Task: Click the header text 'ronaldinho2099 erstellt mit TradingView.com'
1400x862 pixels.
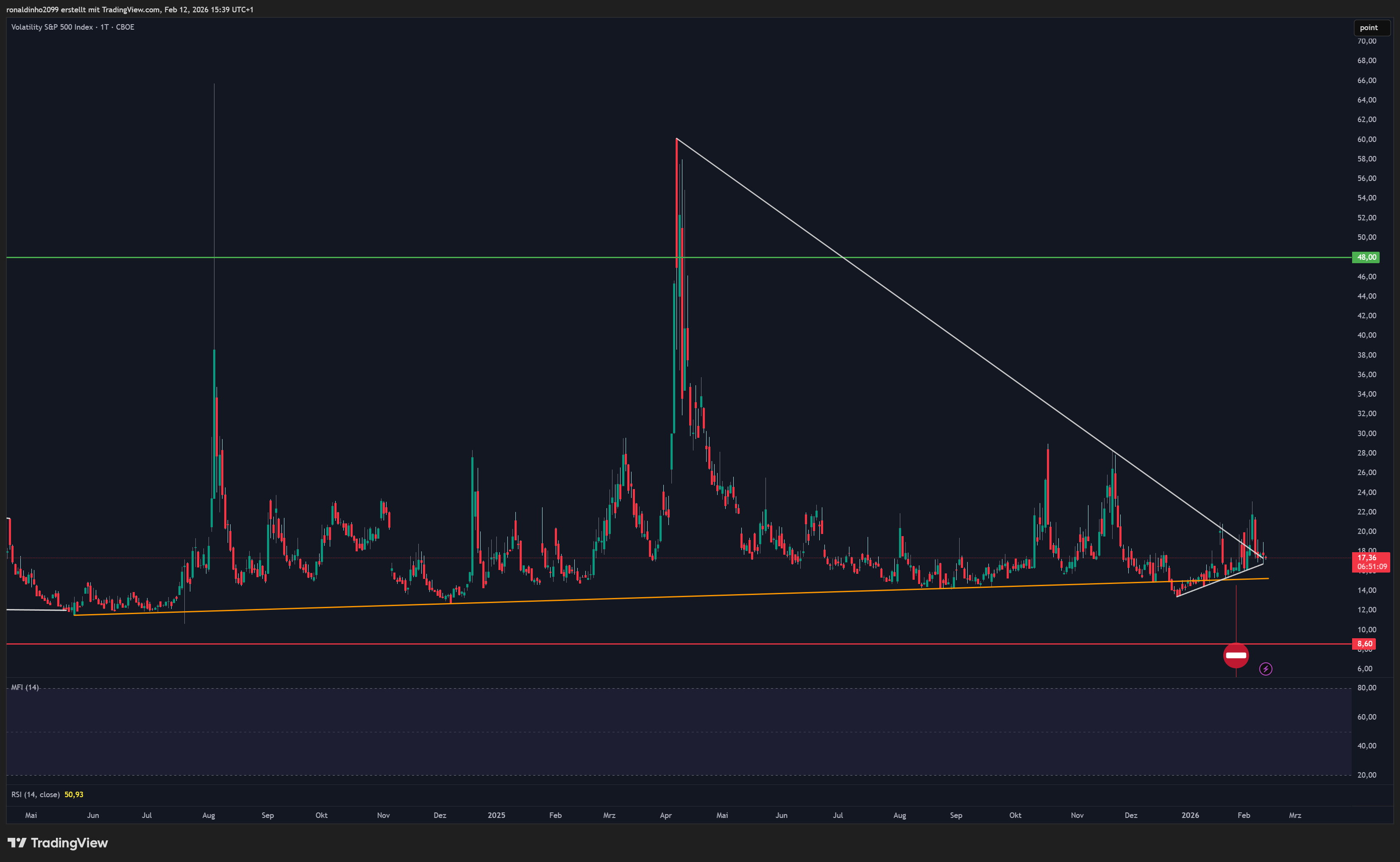Action: [83, 10]
